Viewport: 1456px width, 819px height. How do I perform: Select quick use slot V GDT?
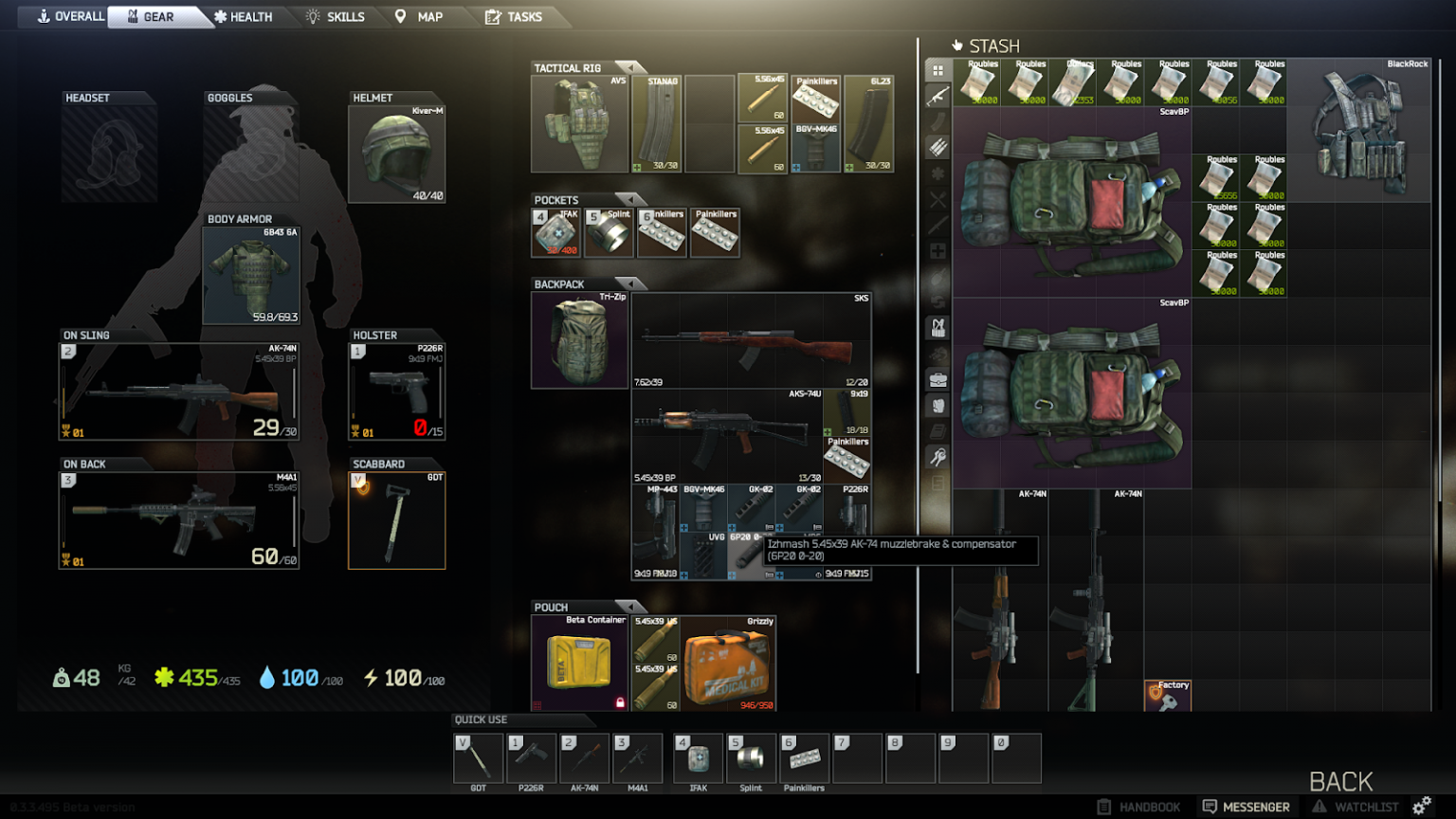coord(478,757)
